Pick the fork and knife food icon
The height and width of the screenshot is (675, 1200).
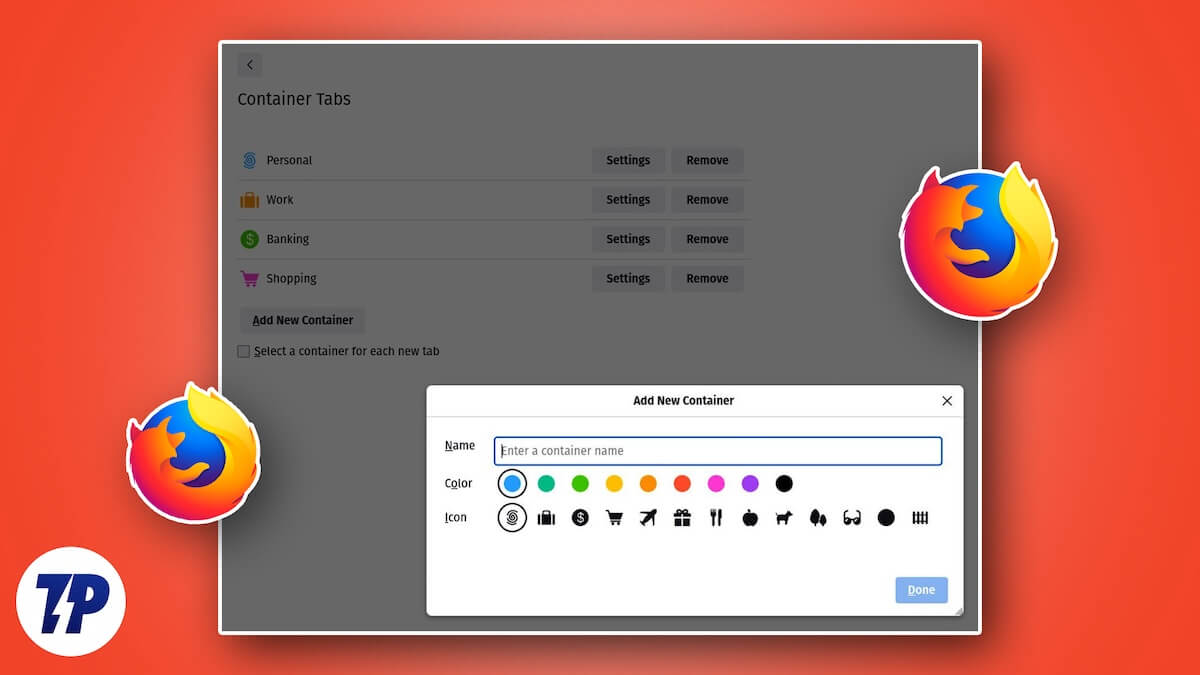click(716, 517)
